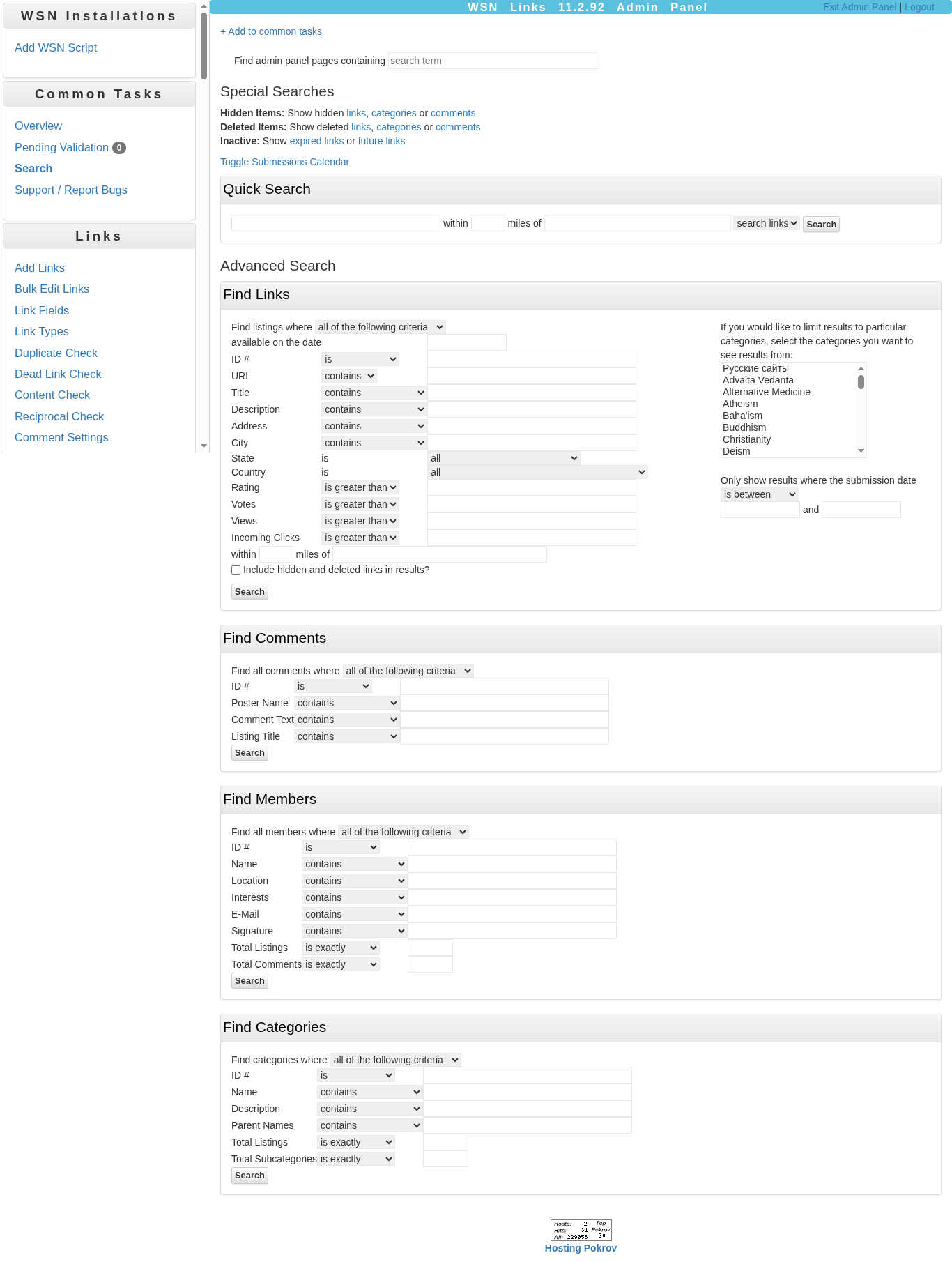Click the members E-Mail text field

512,914
